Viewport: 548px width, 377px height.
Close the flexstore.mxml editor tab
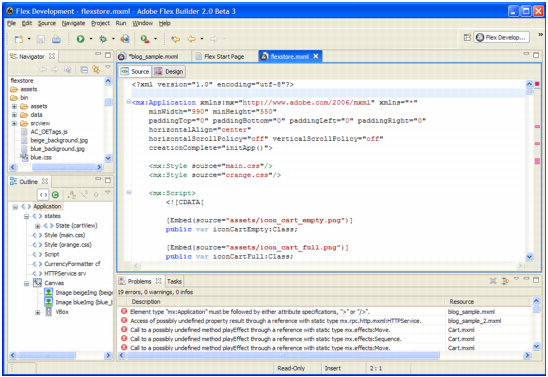click(316, 56)
